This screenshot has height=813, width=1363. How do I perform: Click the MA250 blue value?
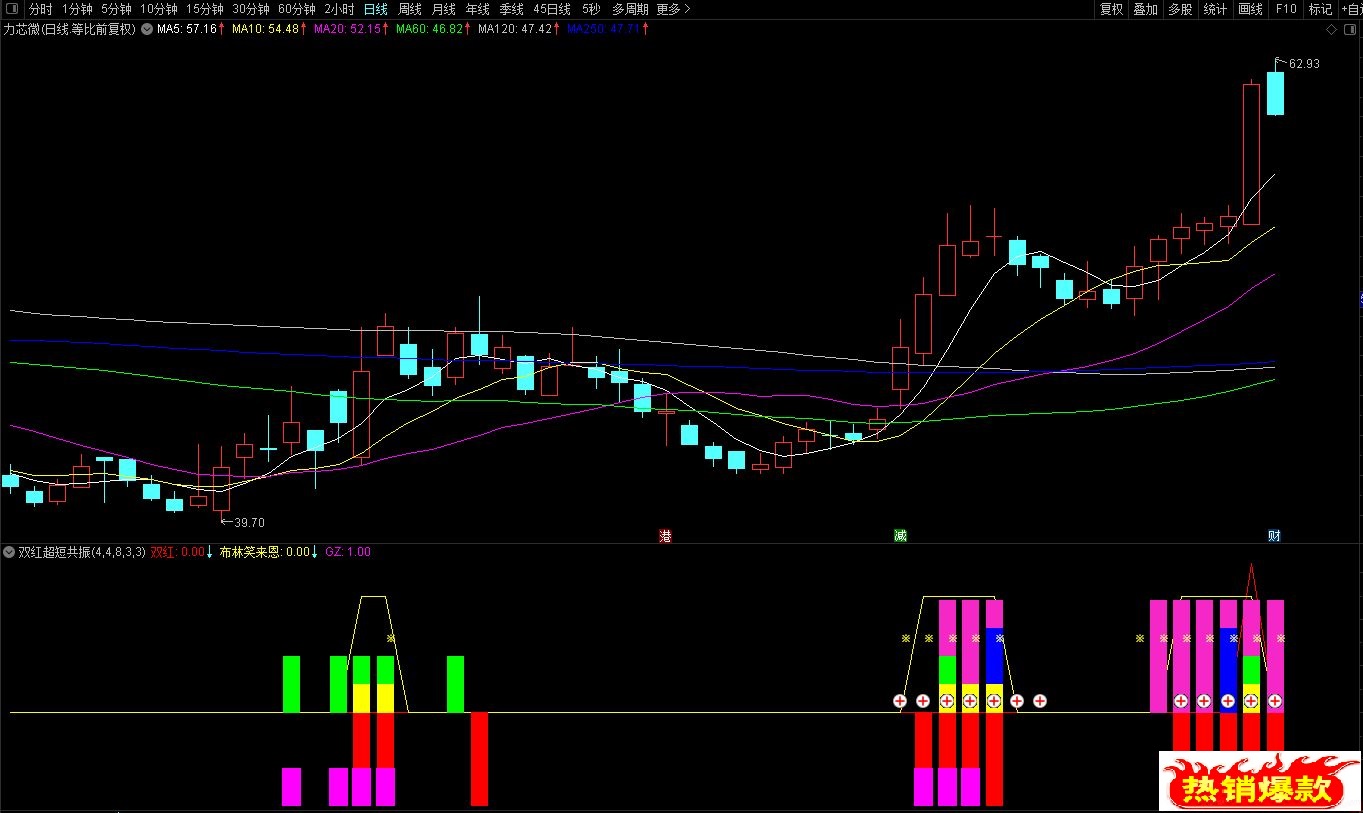point(603,29)
